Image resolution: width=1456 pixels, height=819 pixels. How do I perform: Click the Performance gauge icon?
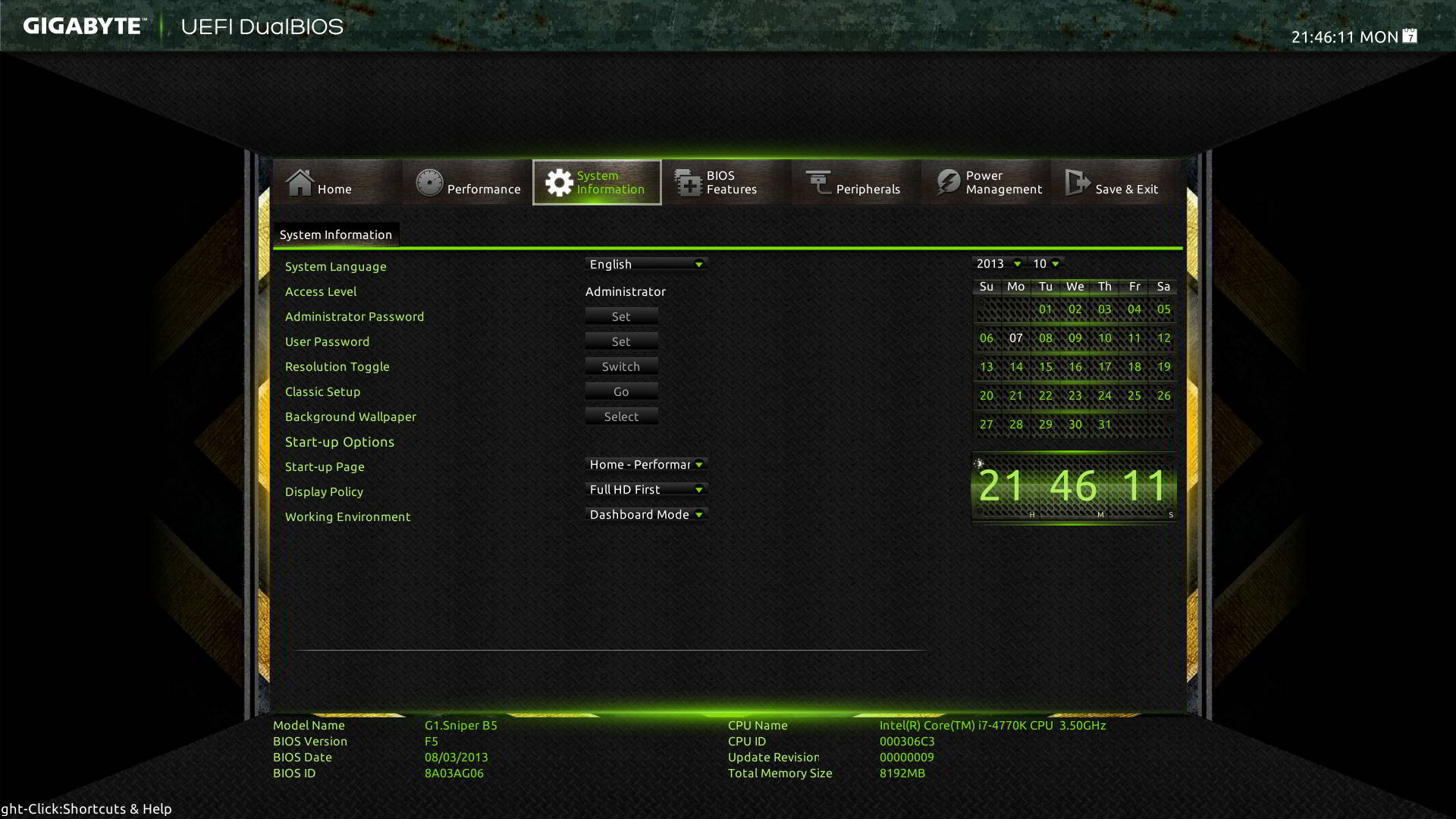coord(429,183)
